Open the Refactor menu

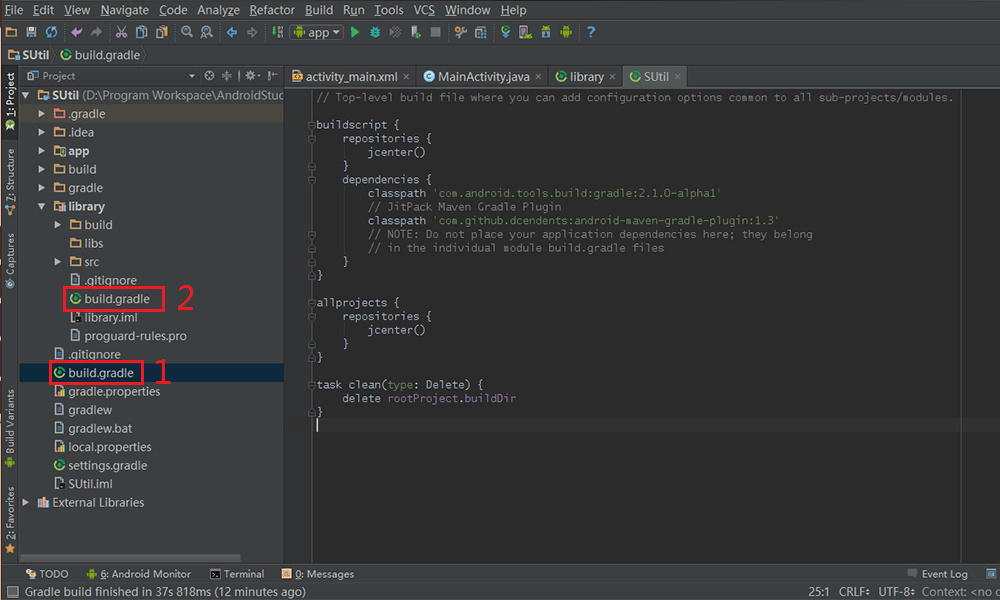[x=272, y=10]
